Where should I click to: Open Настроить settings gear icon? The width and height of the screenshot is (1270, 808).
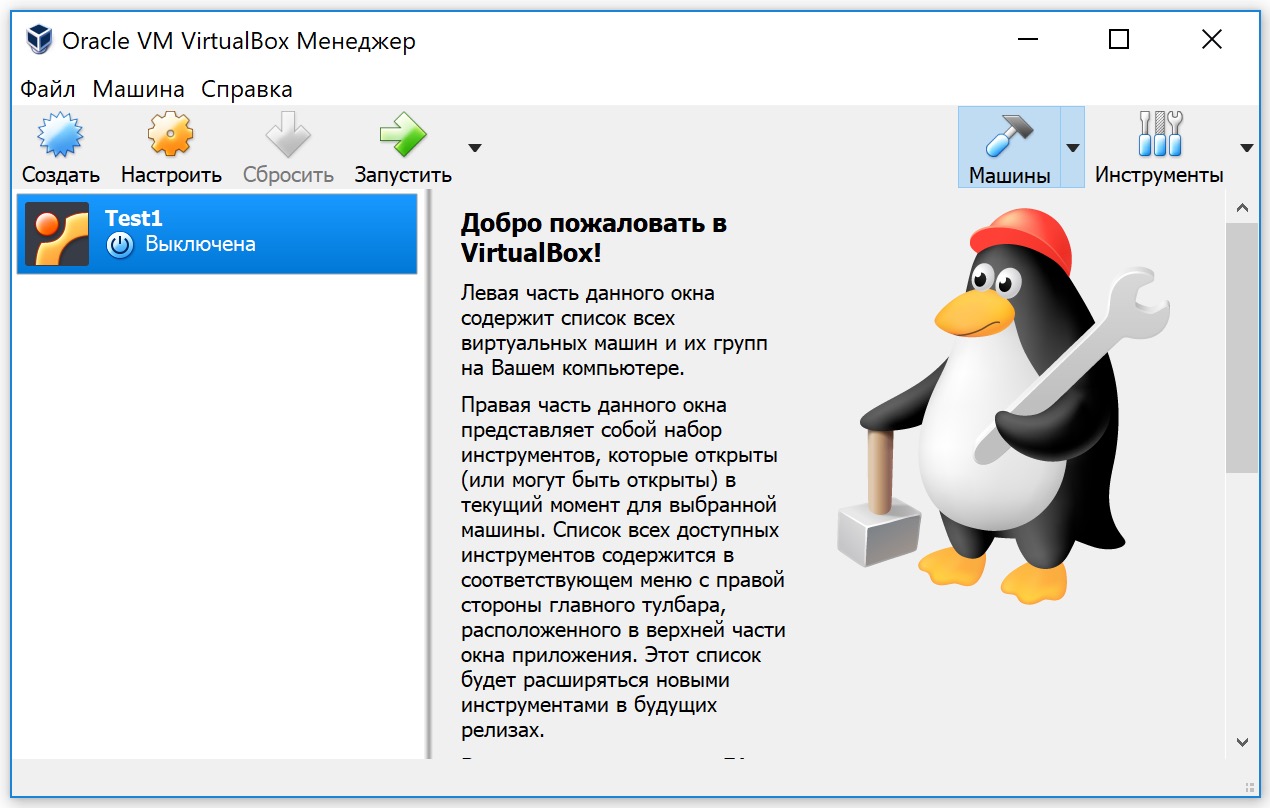(171, 135)
